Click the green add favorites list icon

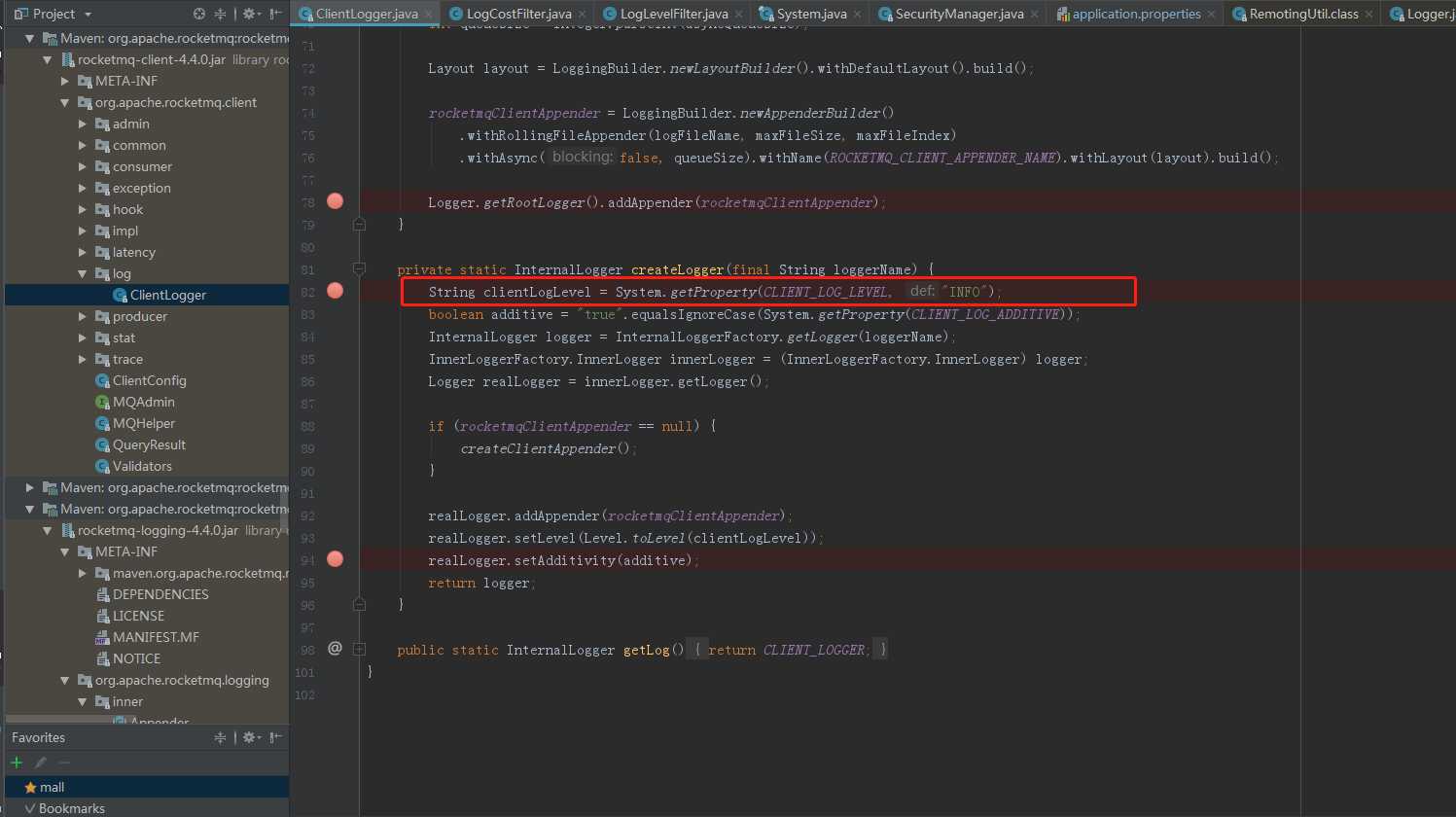pyautogui.click(x=17, y=763)
